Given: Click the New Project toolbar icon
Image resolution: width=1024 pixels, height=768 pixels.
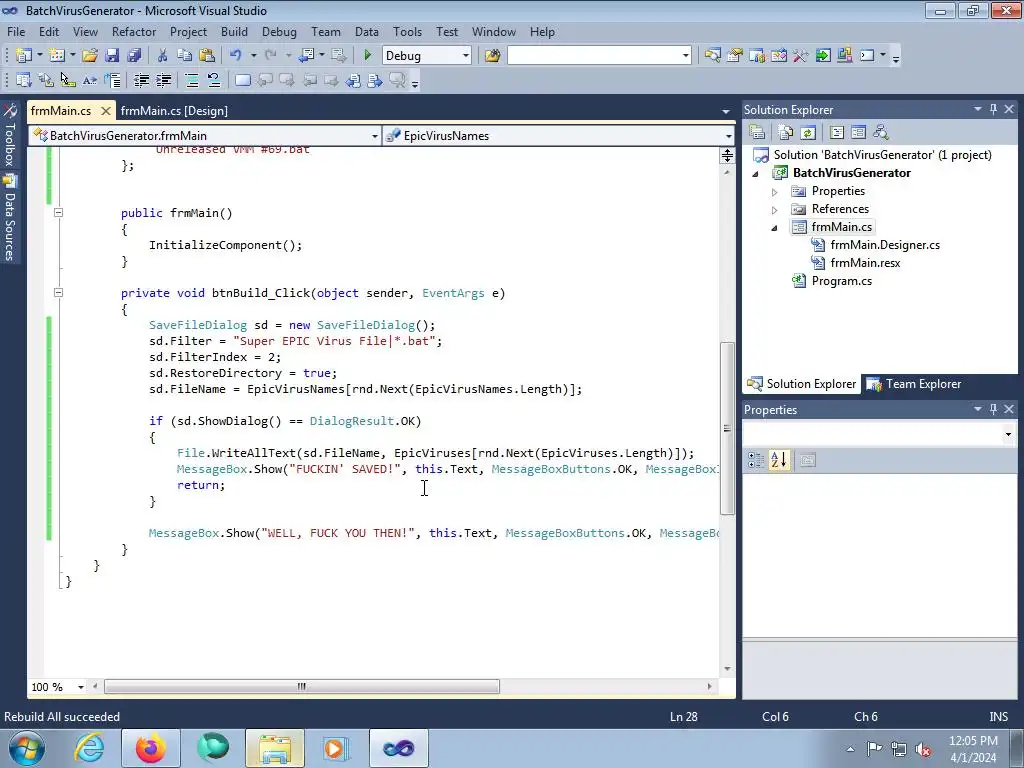Looking at the screenshot, I should (x=24, y=56).
